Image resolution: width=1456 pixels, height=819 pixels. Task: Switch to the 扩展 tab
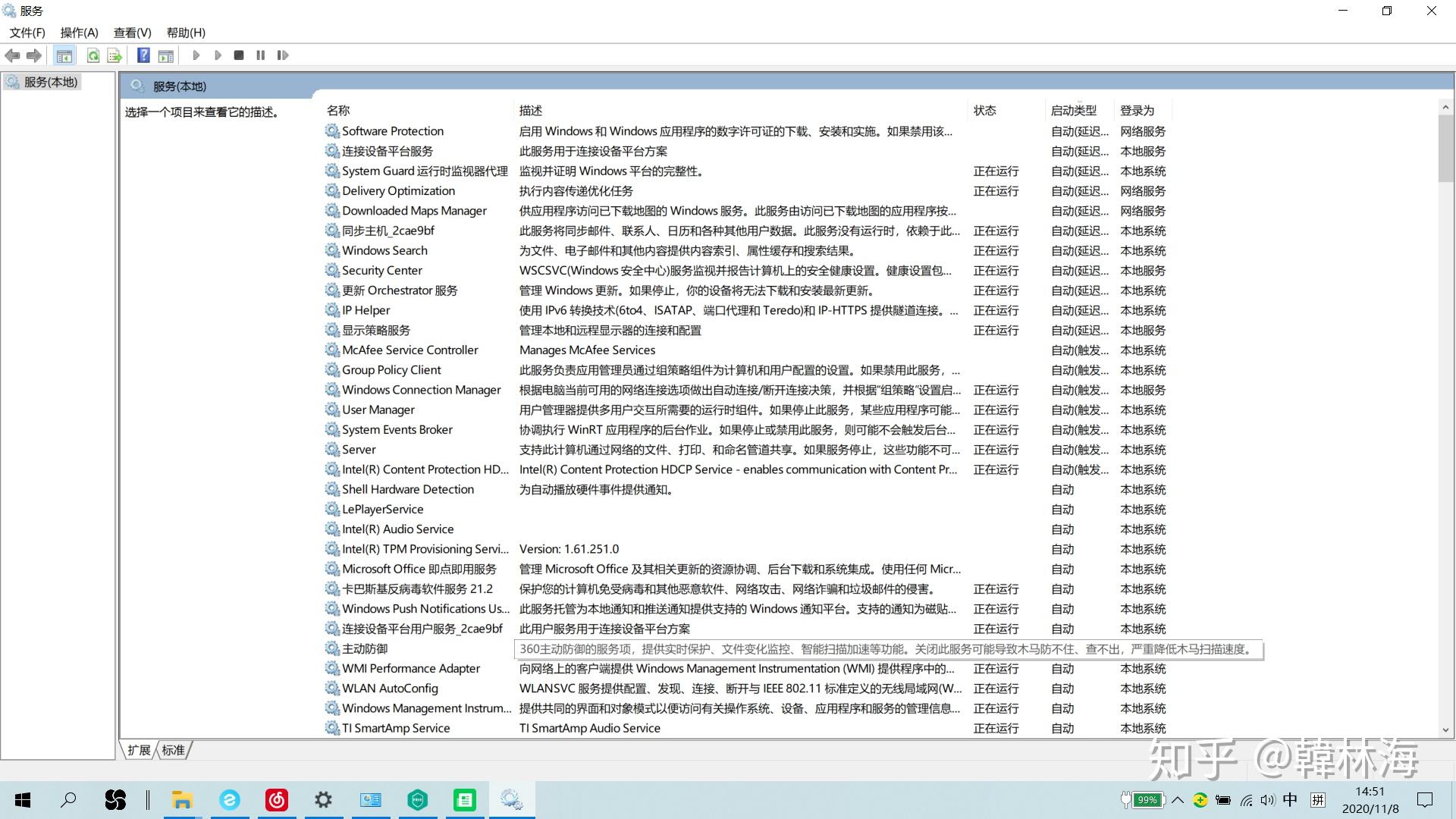pyautogui.click(x=139, y=750)
